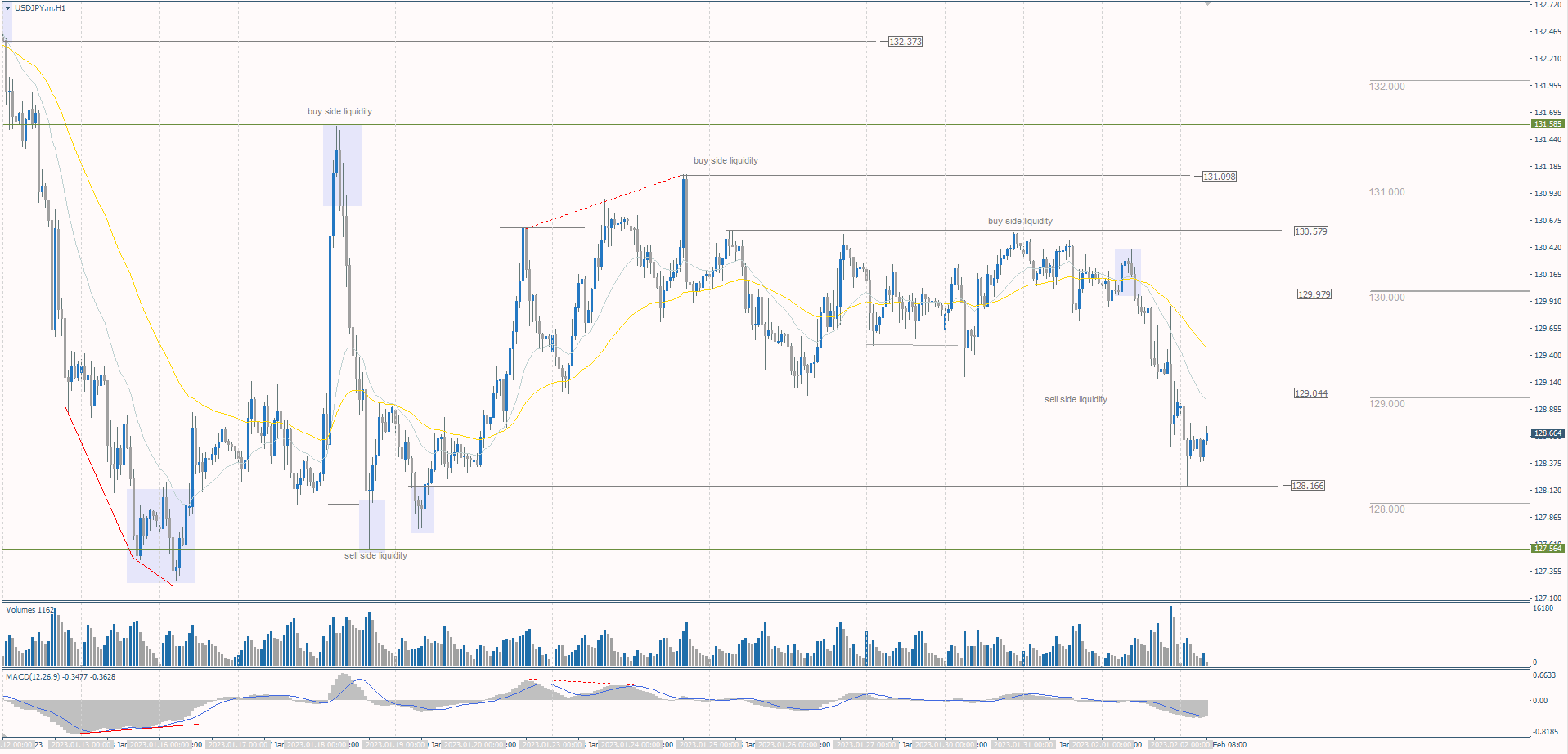Viewport: 1568px width, 754px height.
Task: Click the 2023.01.13 00:00 date label on the time axis
Action: tap(80, 745)
